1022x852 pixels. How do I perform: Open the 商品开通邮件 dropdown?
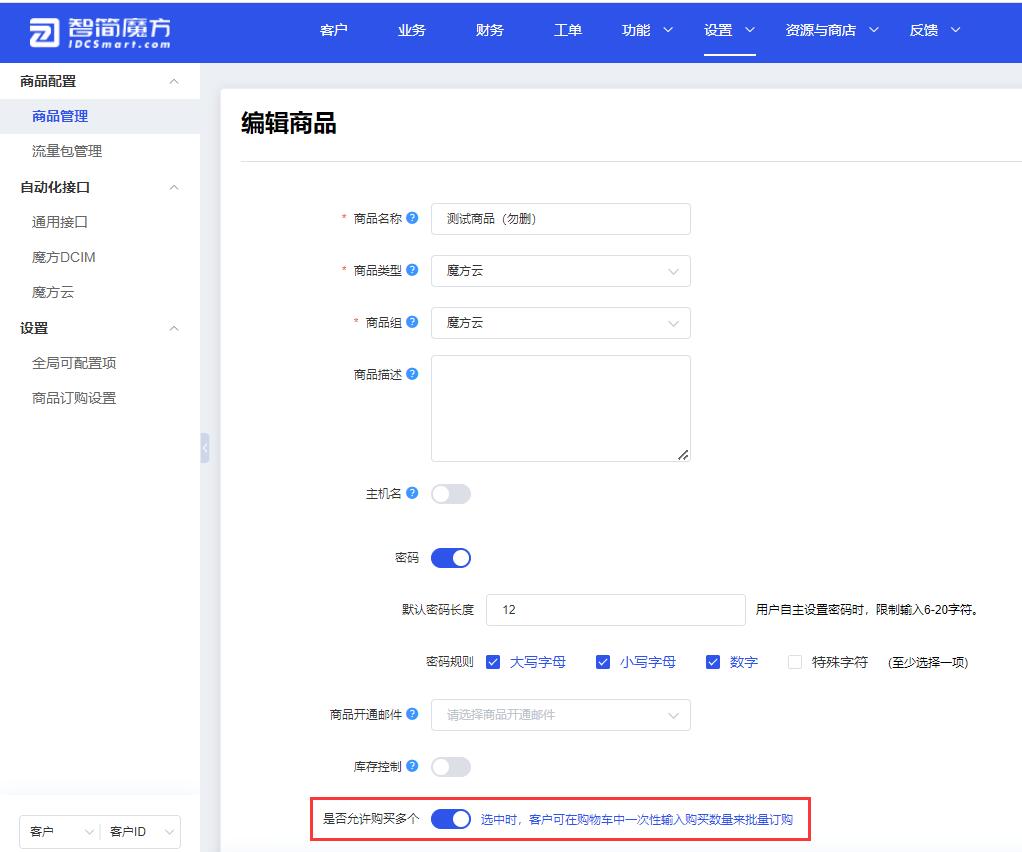[561, 715]
